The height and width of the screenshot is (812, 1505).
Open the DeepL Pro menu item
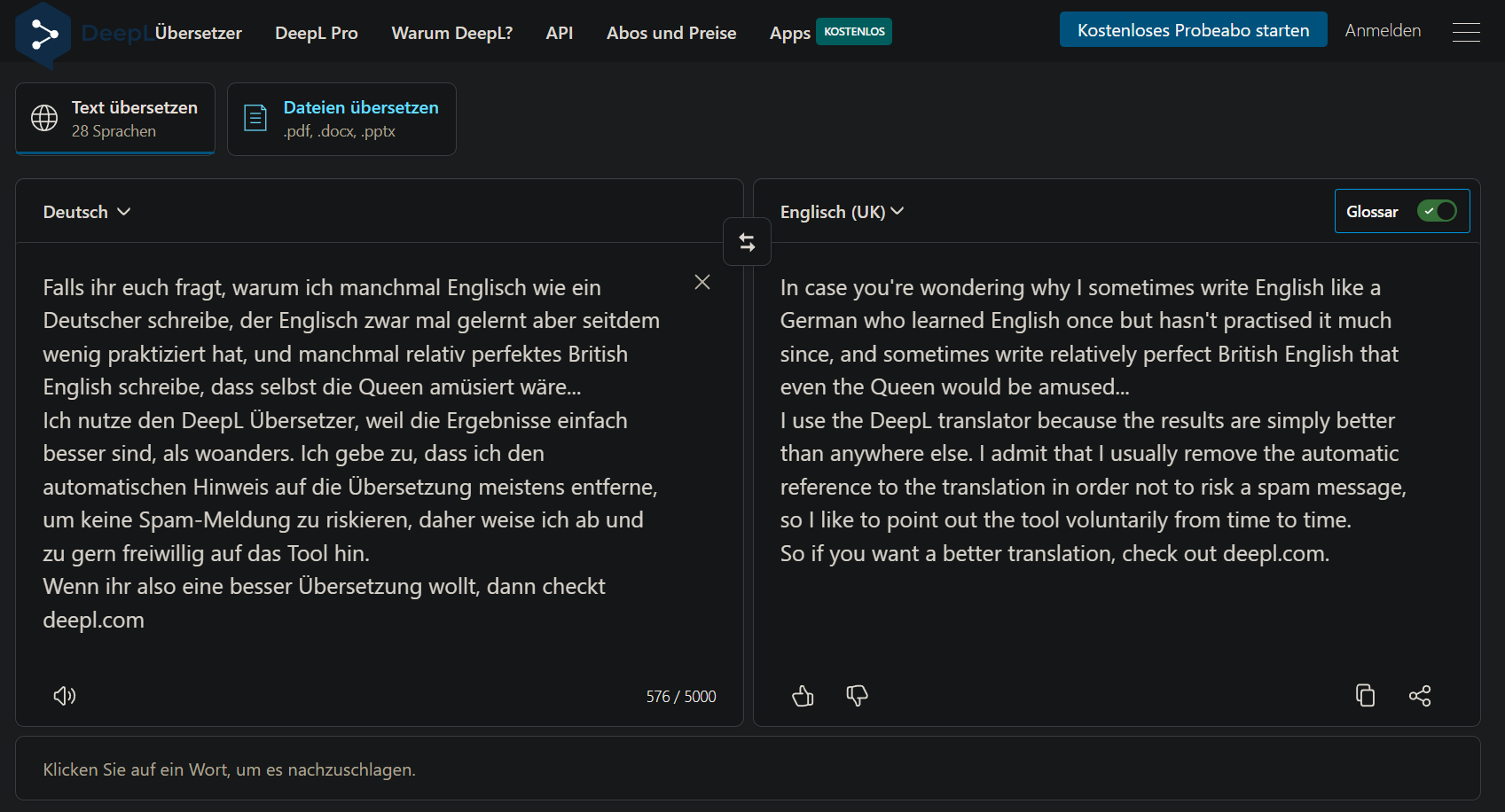[x=317, y=33]
